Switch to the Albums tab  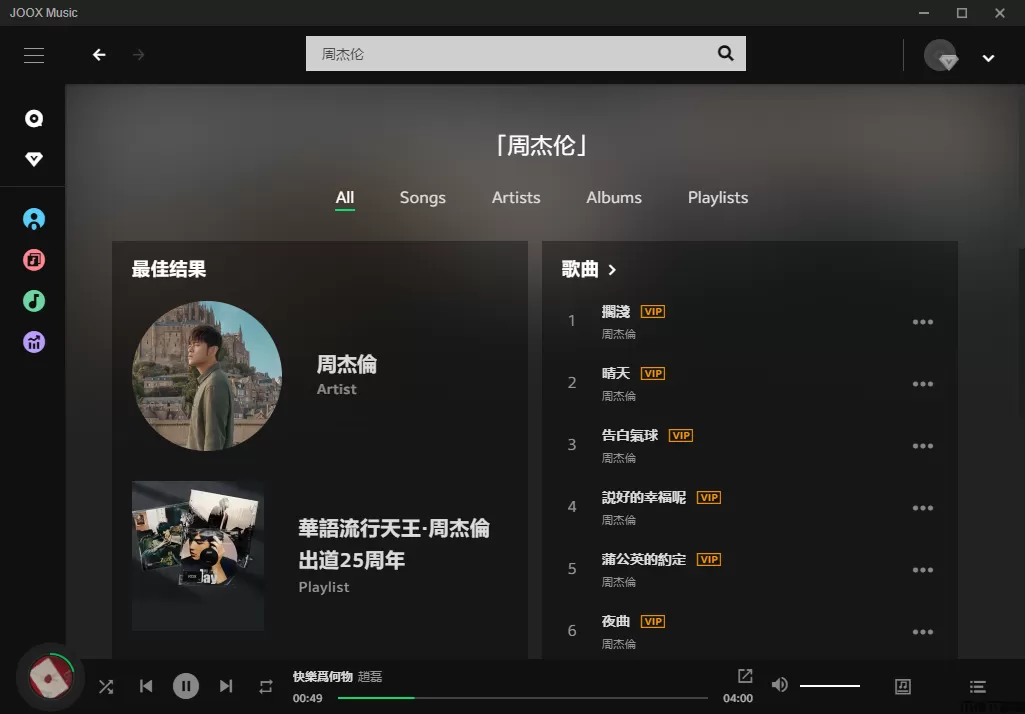614,197
